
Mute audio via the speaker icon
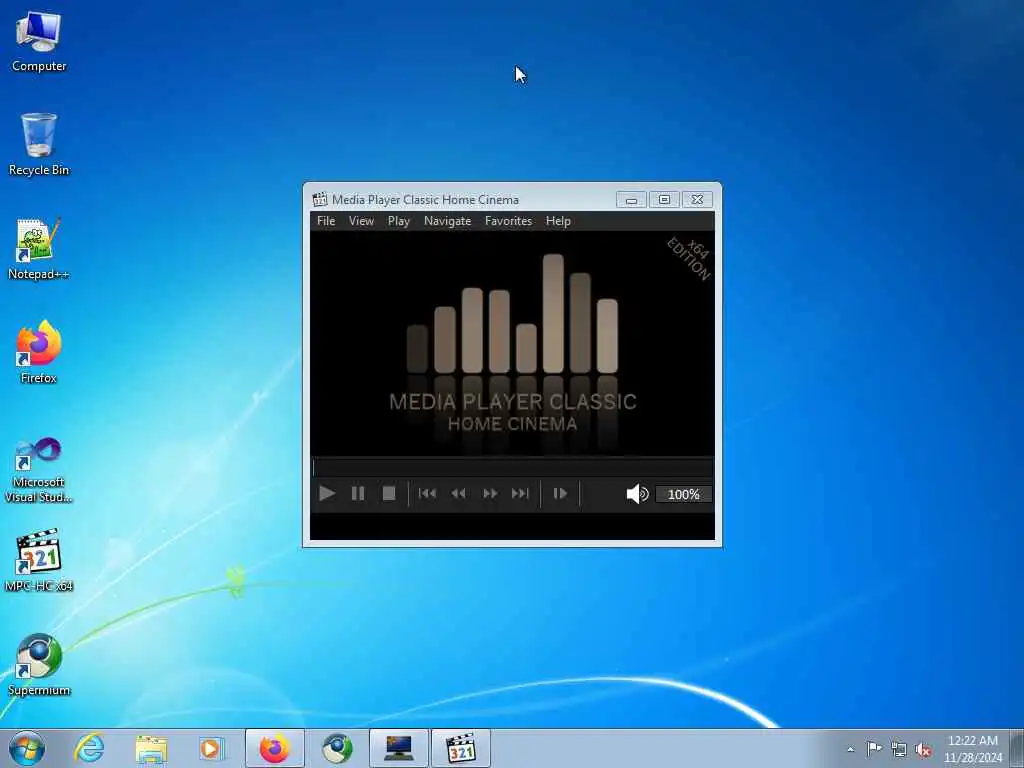click(637, 494)
